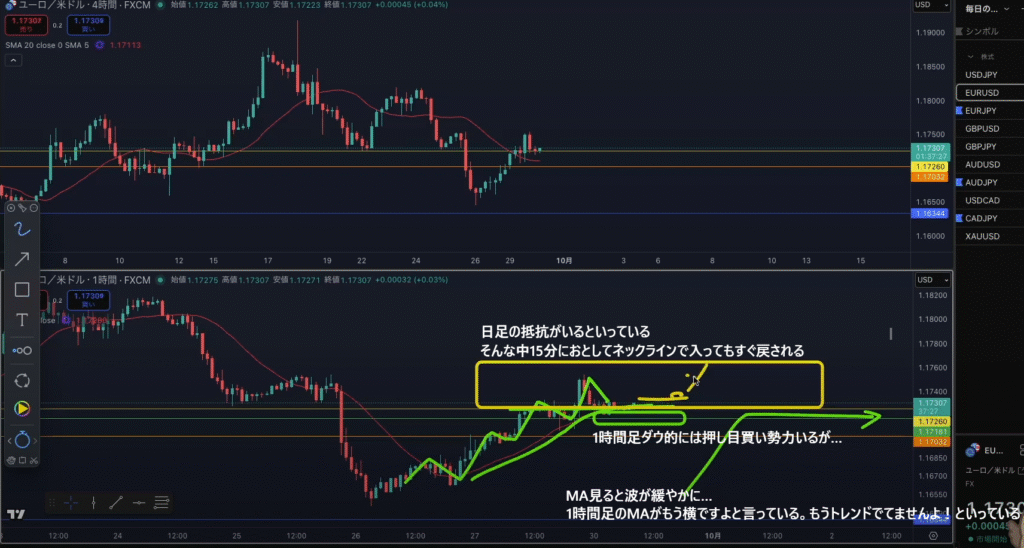Collapse the stocks section in the watchlist
This screenshot has width=1024, height=548.
tap(970, 57)
